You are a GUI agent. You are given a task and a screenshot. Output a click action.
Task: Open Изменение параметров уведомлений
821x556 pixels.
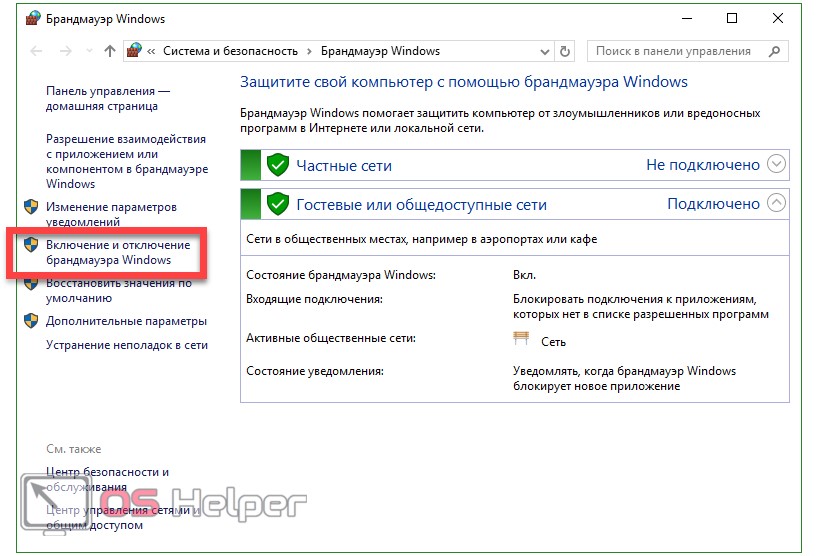(111, 214)
